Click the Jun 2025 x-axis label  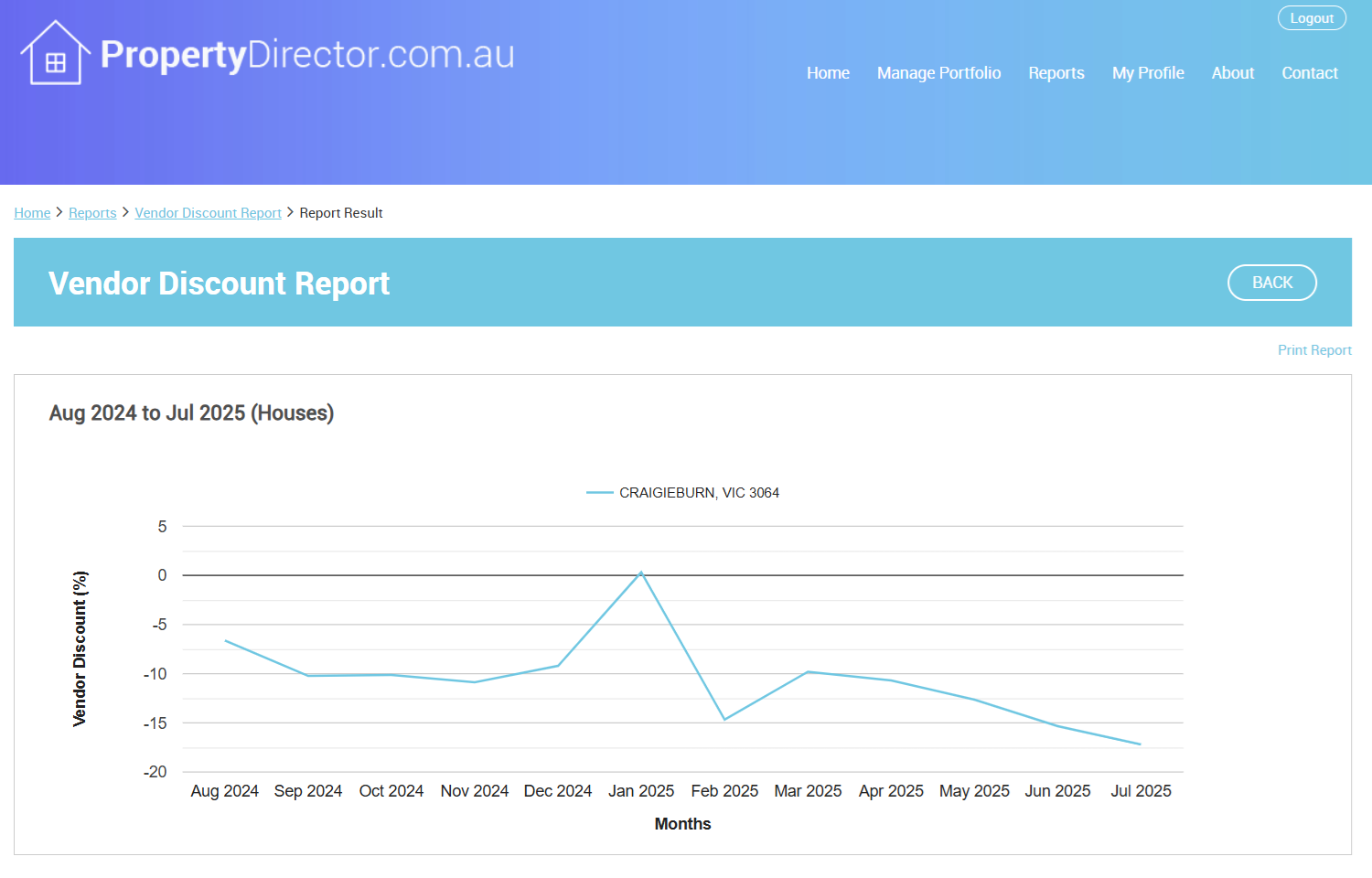coord(1057,791)
